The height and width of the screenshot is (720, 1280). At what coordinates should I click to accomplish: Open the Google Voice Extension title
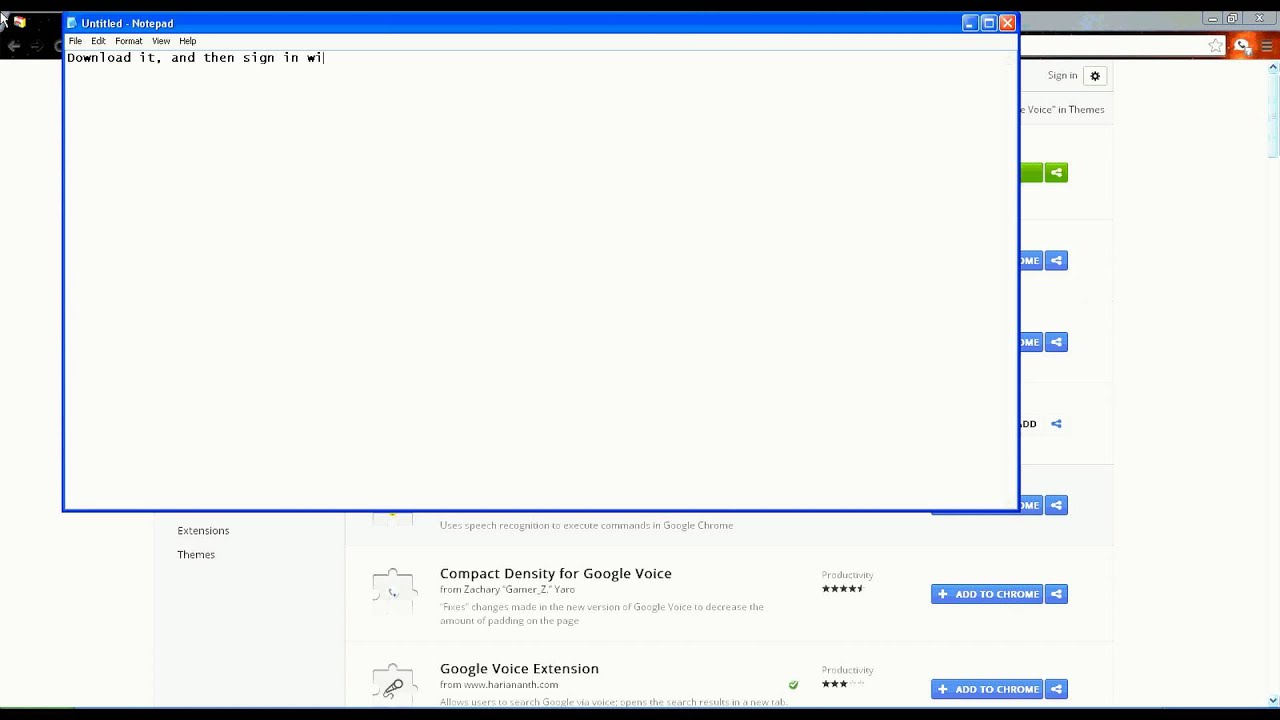click(x=519, y=669)
